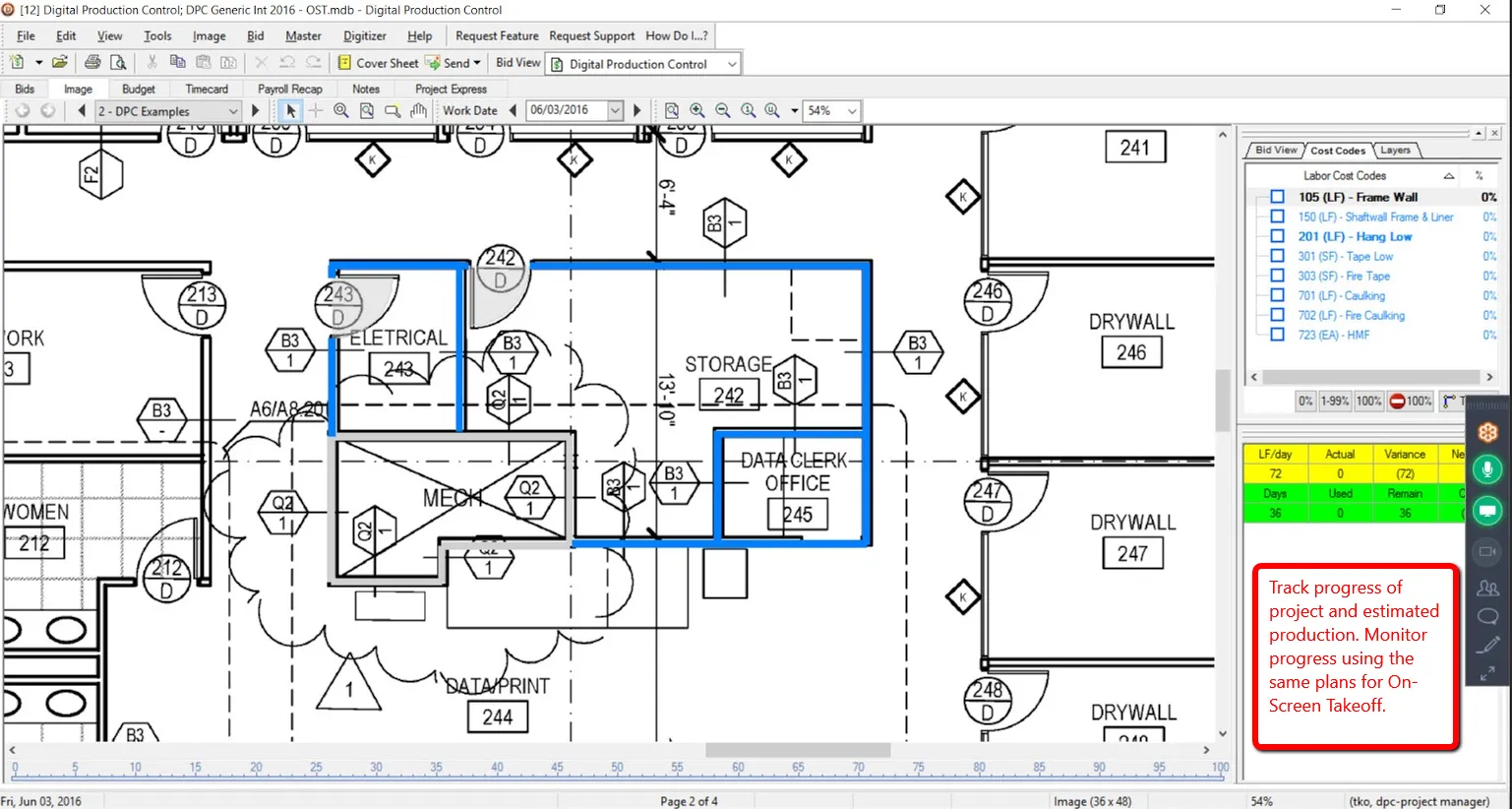Open the folder icon in toolbar
Viewport: 1512px width, 809px height.
click(60, 62)
